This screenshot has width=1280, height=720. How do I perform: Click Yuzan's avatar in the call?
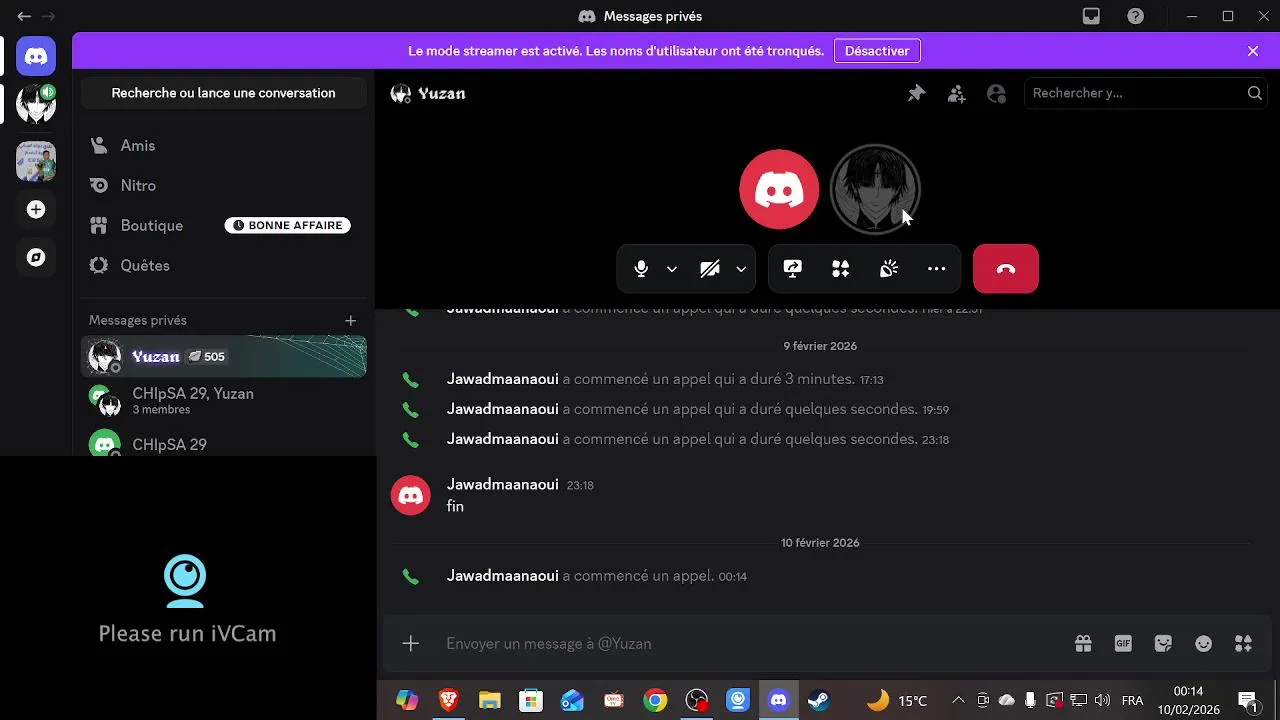click(x=875, y=189)
